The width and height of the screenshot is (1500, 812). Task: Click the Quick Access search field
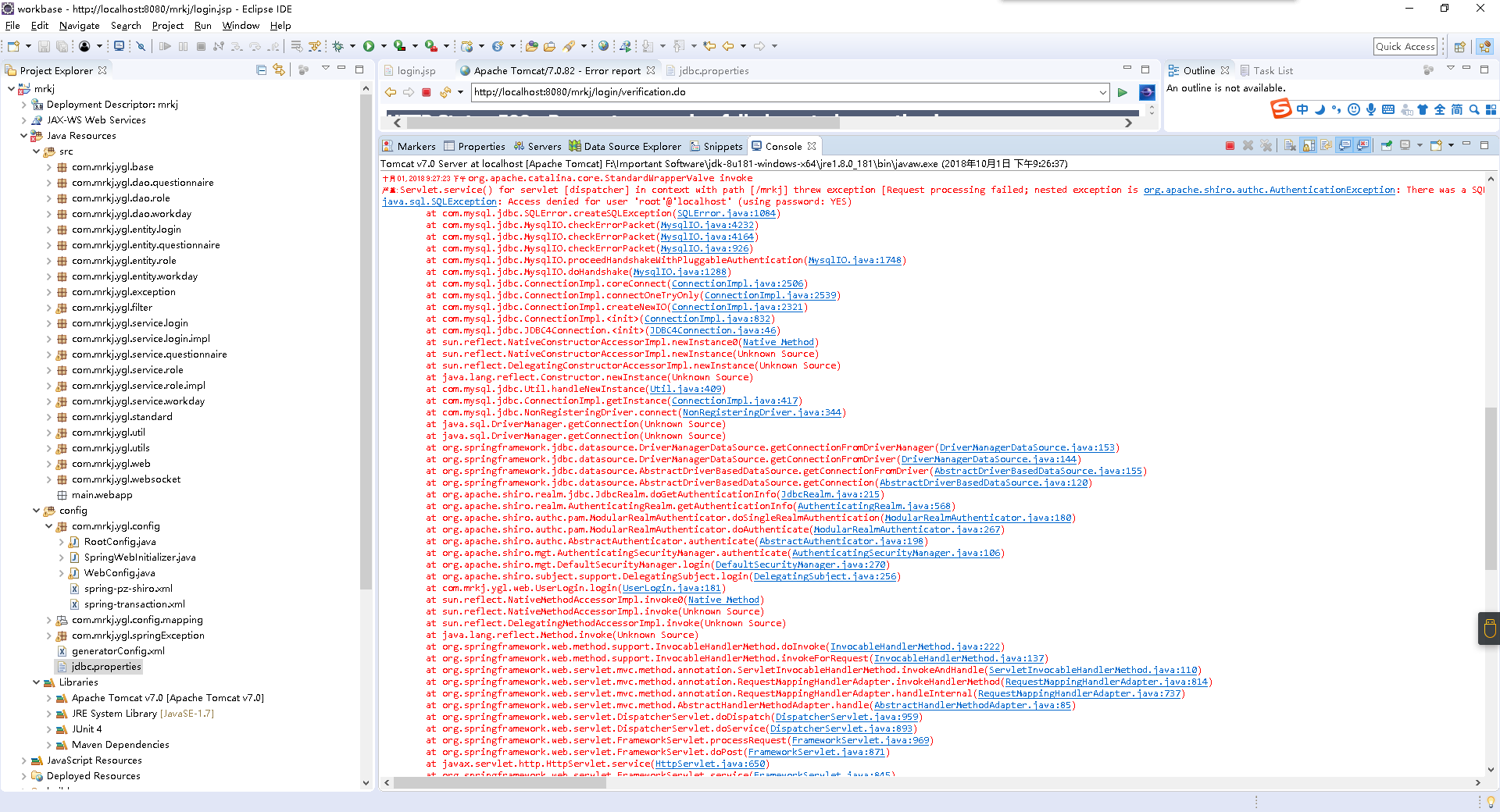[1405, 47]
